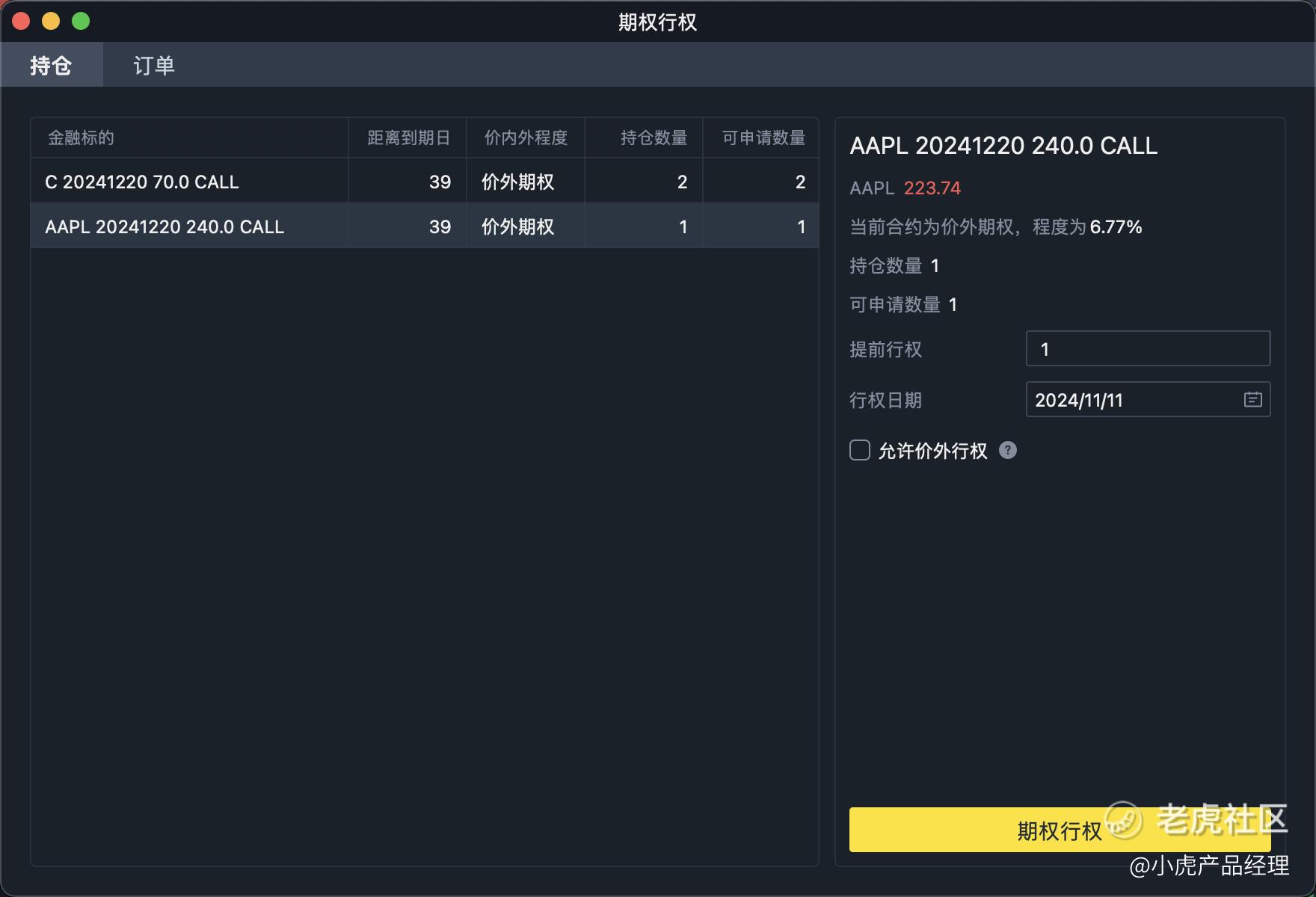Click the help question mark icon

click(x=1007, y=450)
